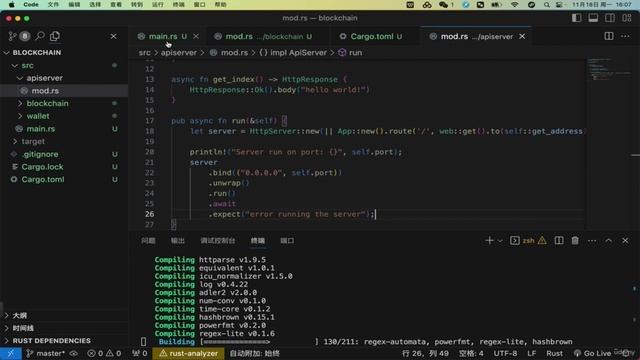Image resolution: width=640 pixels, height=360 pixels.
Task: Select the Terminal panel tab
Action: 258,241
